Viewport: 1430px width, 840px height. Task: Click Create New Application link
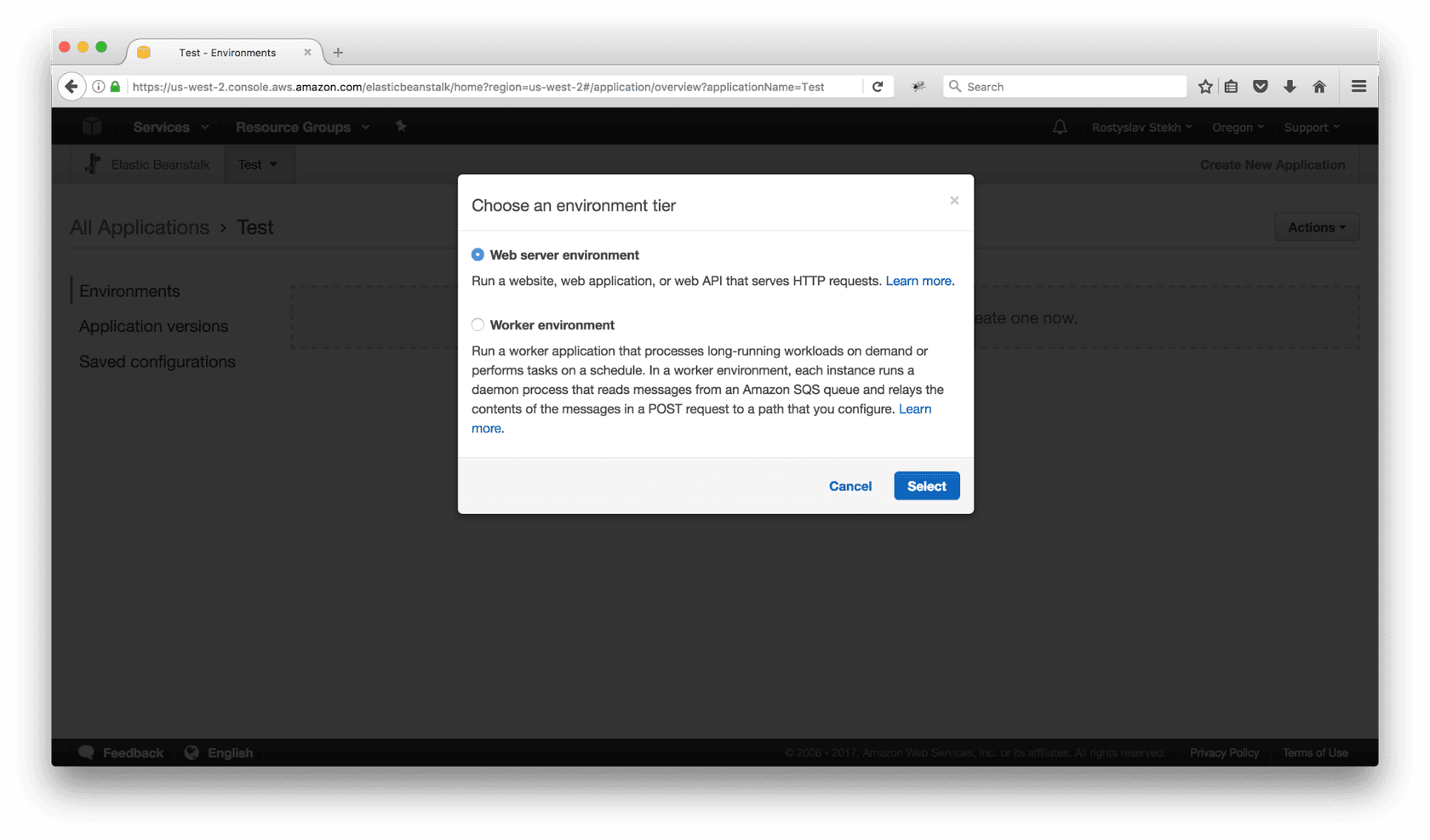[x=1272, y=164]
